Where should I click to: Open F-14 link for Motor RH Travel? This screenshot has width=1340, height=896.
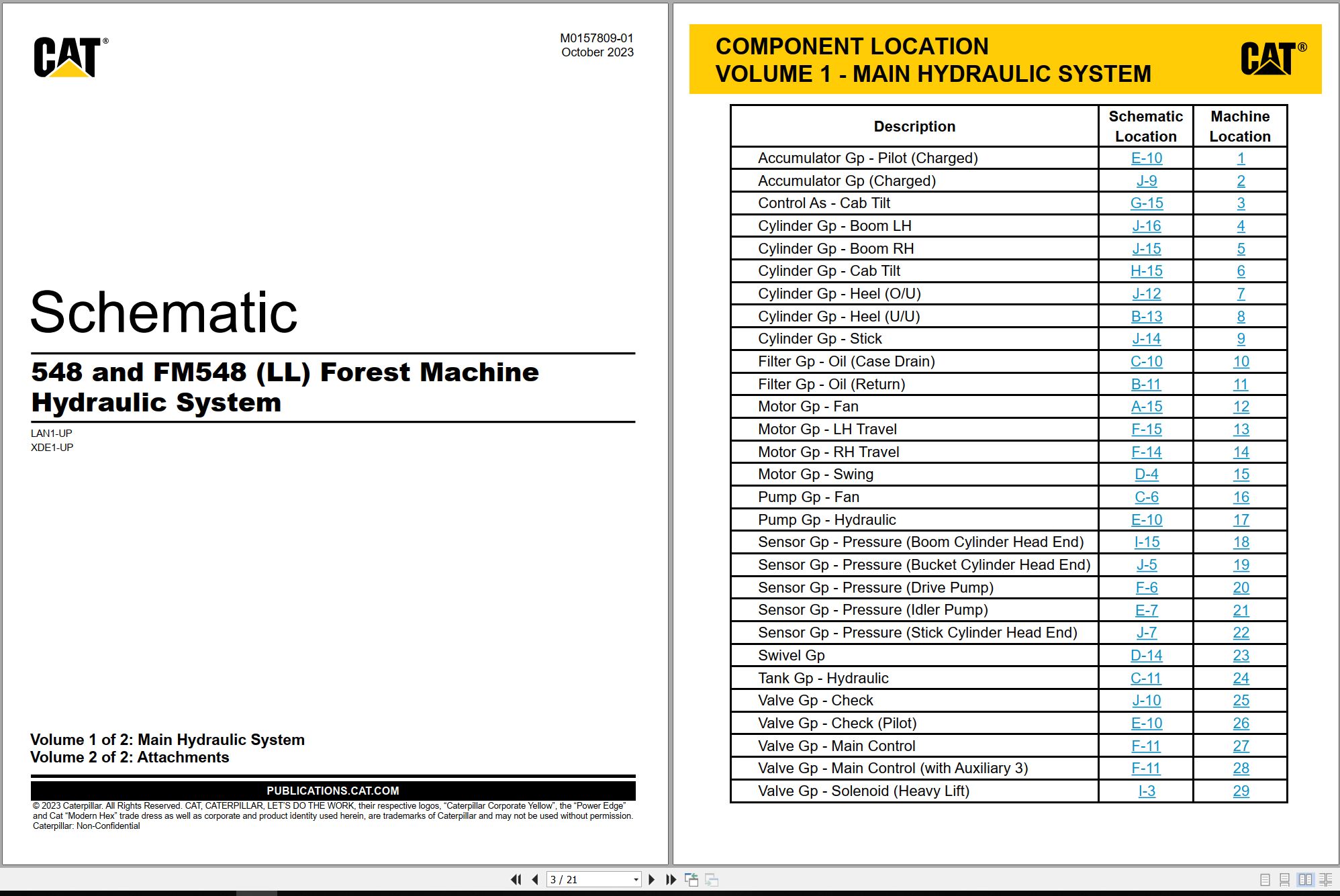(x=1146, y=452)
